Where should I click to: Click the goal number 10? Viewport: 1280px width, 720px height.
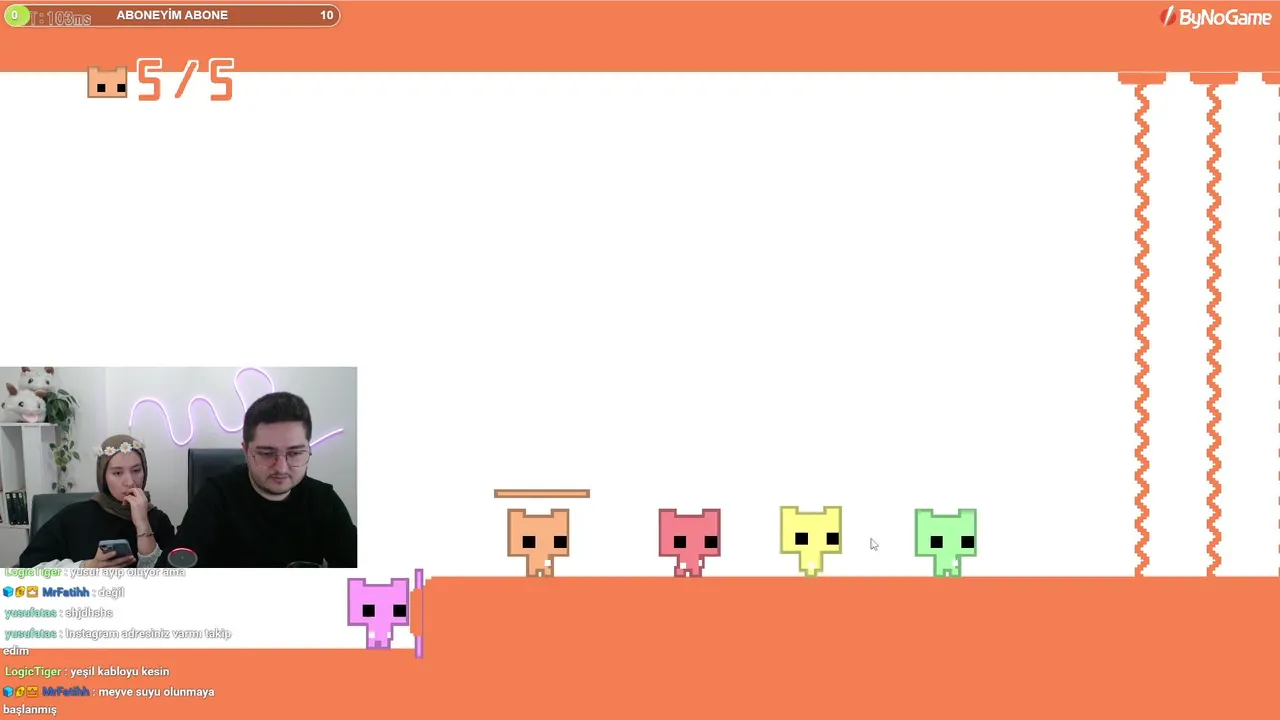pyautogui.click(x=326, y=15)
